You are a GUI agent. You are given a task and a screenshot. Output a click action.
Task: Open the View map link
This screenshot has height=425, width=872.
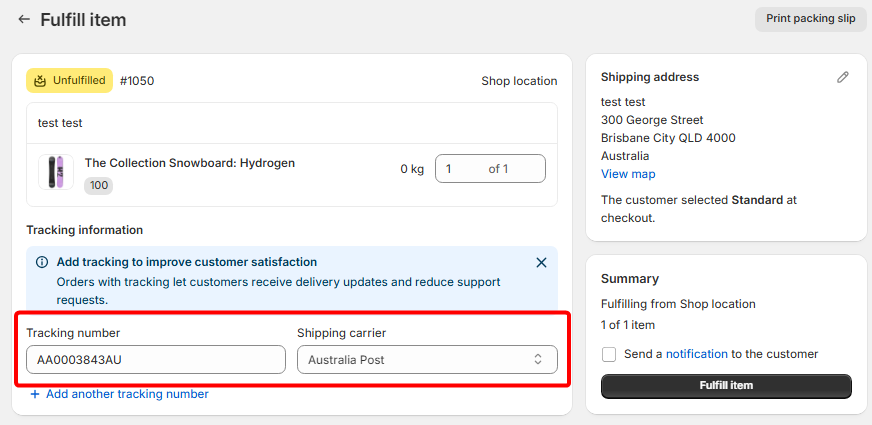point(628,174)
